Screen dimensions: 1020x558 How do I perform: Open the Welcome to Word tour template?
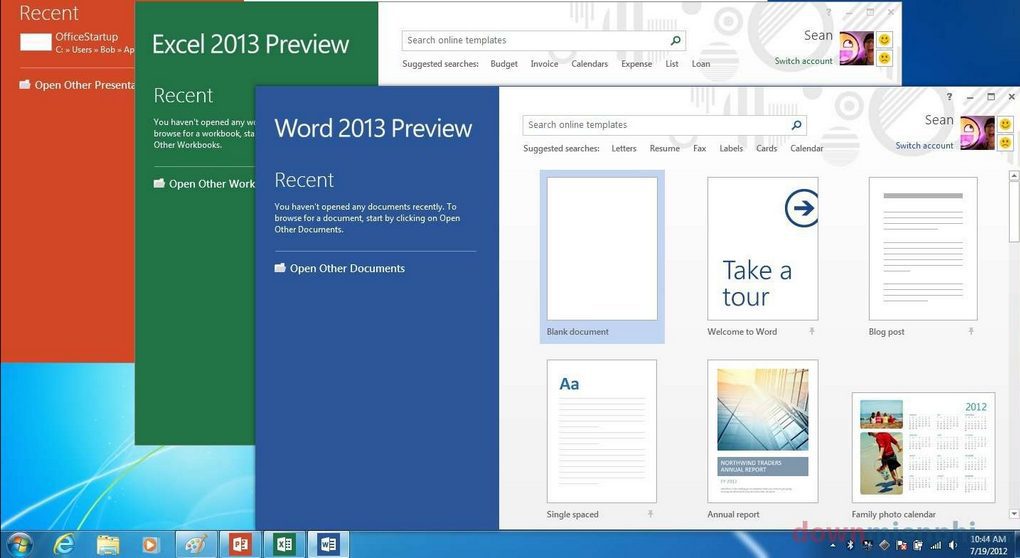point(762,257)
